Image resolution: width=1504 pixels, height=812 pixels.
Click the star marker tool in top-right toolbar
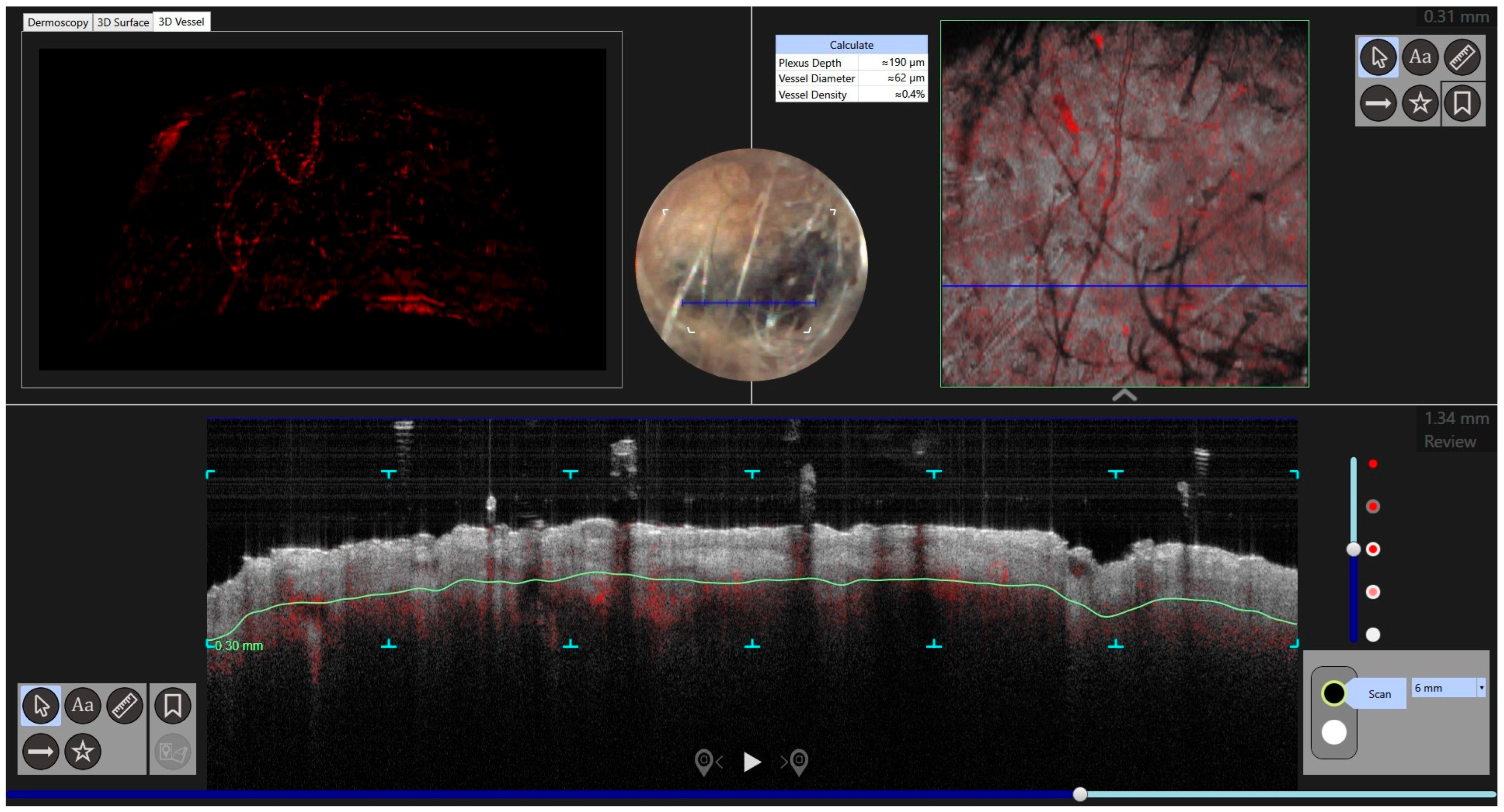tap(1420, 103)
